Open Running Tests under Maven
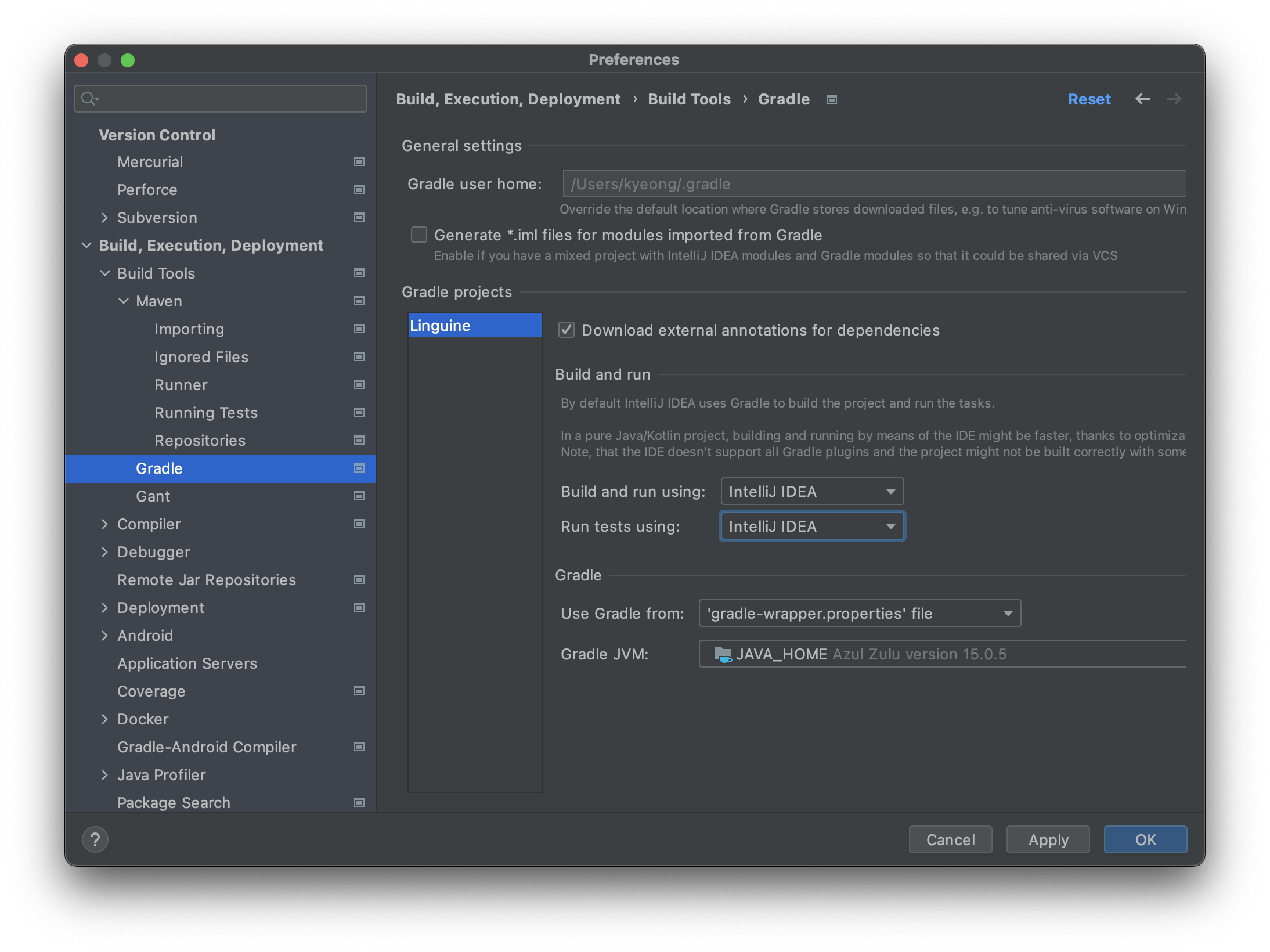This screenshot has width=1270, height=952. pos(221,413)
